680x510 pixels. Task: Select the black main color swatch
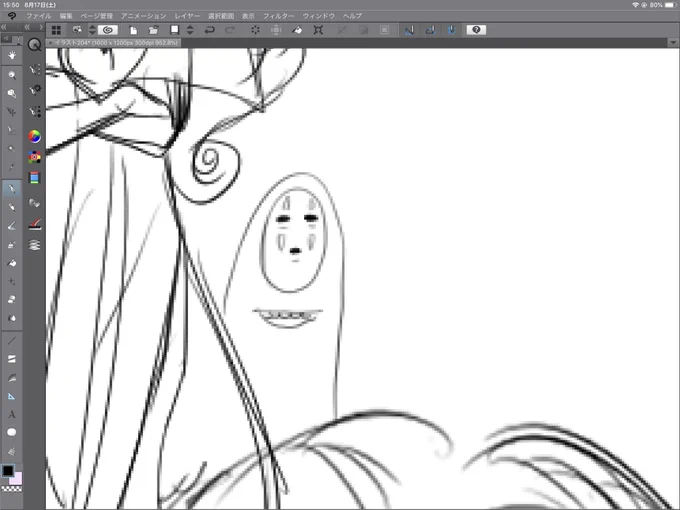8,471
